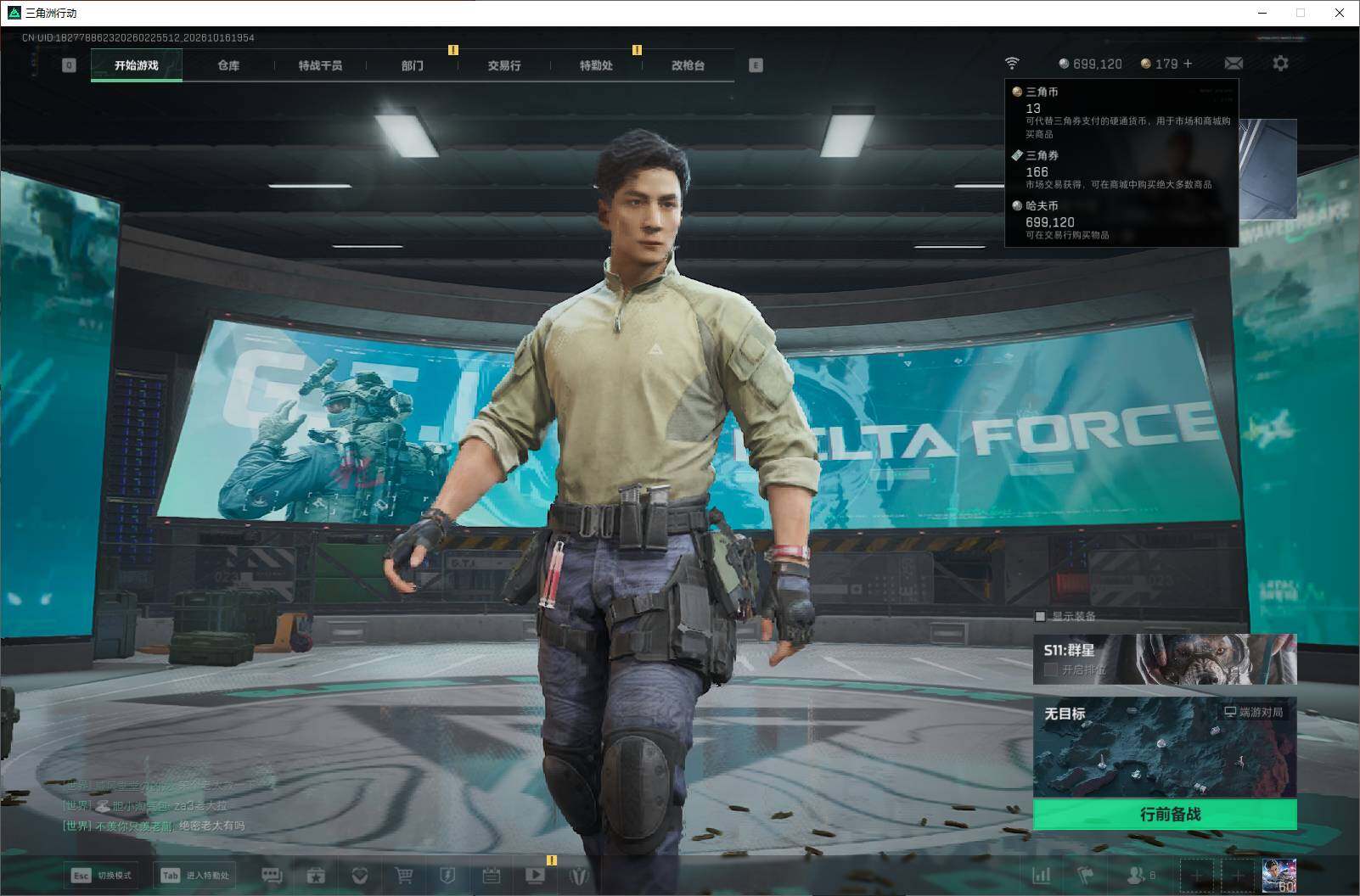Click the lightning shield icon
The image size is (1360, 896).
click(447, 875)
